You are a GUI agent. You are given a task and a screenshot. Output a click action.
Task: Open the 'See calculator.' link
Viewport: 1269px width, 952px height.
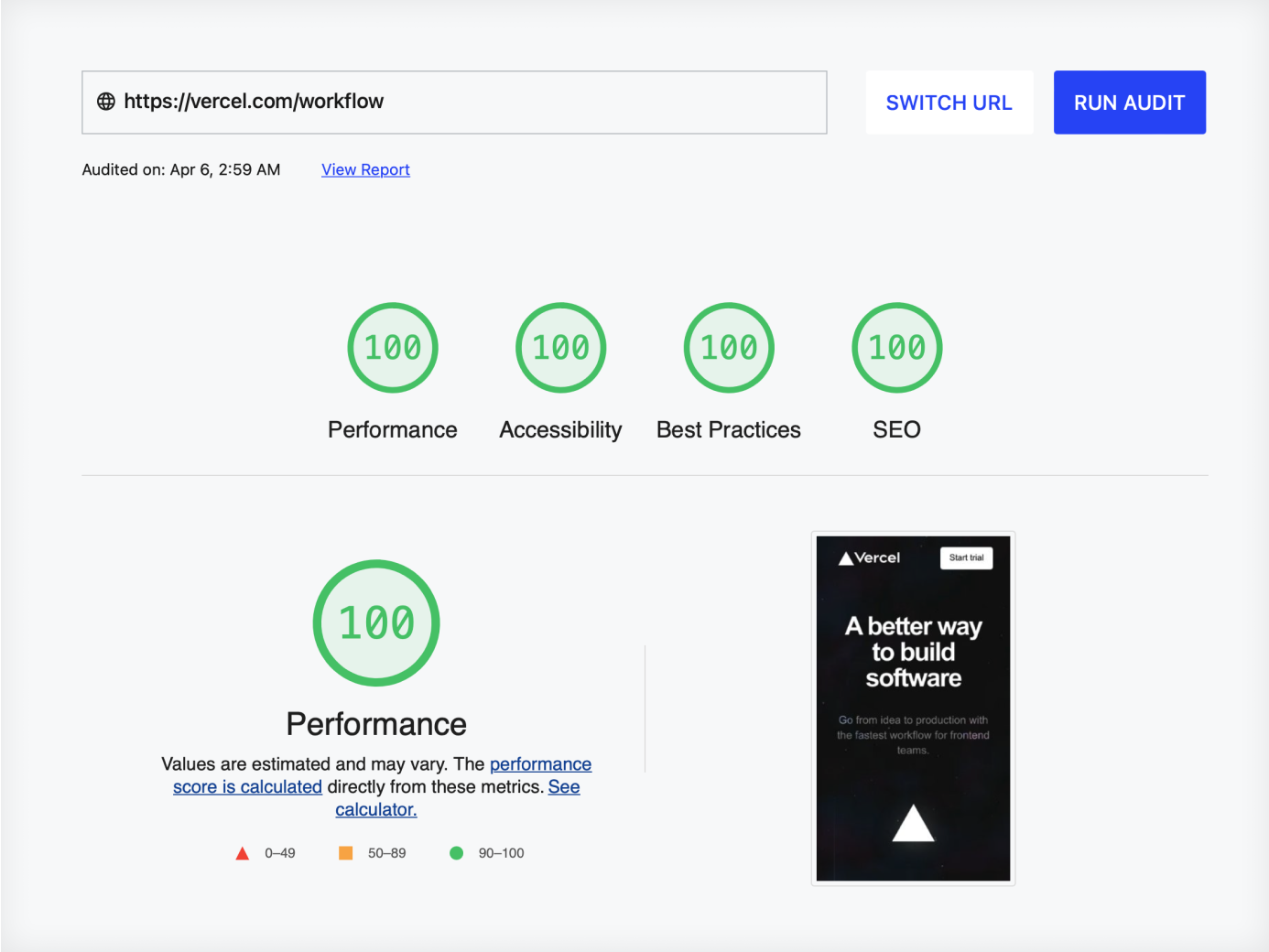[x=458, y=798]
